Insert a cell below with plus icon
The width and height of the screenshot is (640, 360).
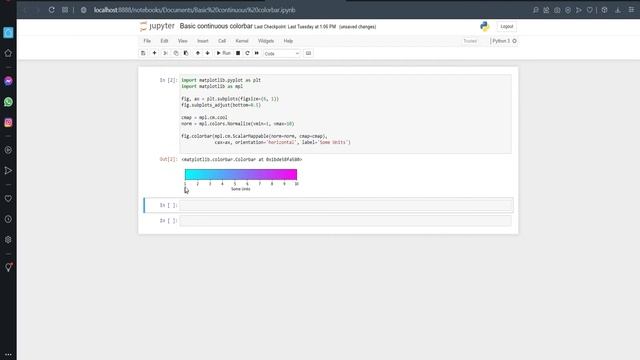pos(154,53)
